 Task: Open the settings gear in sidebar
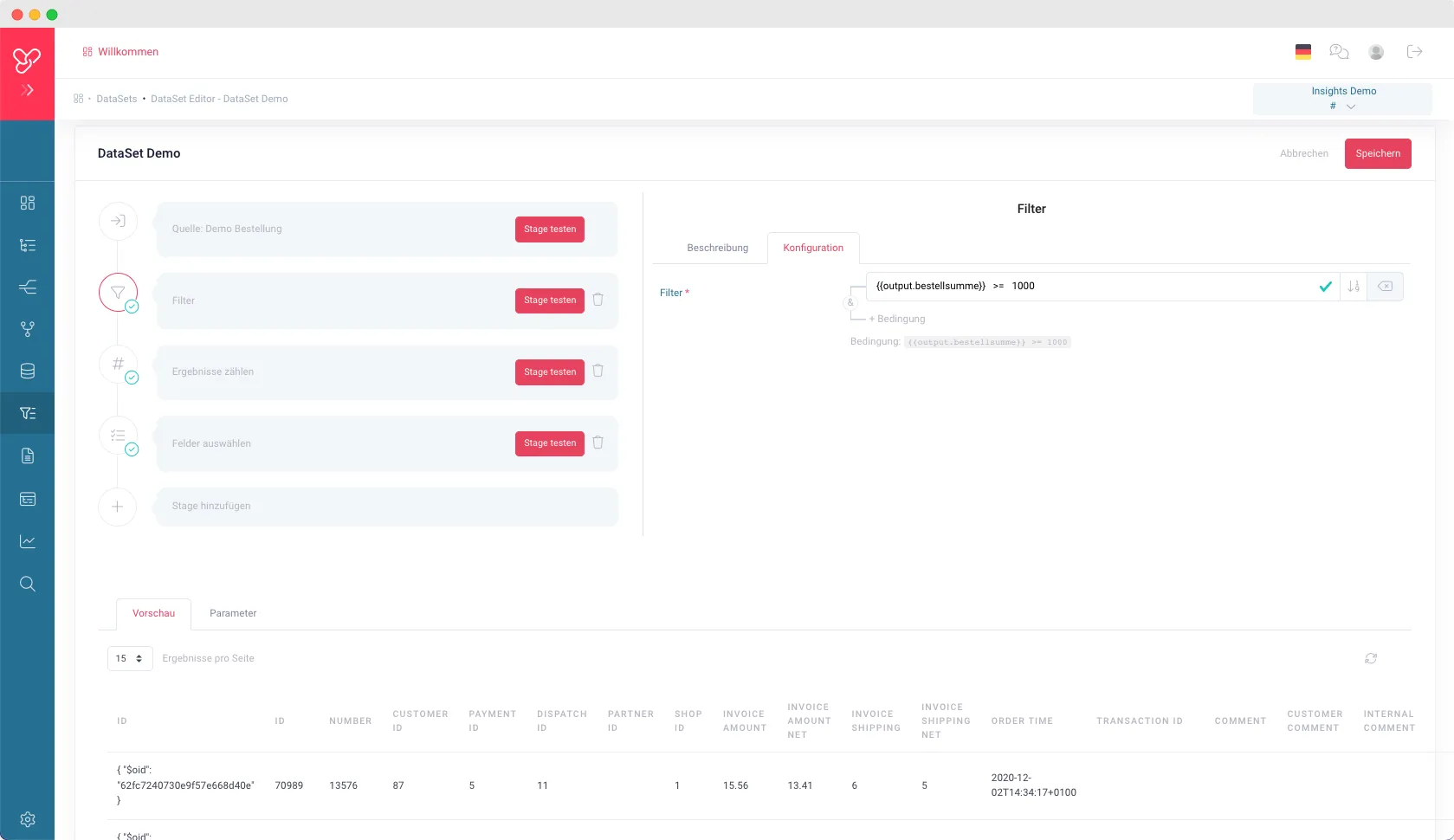pyautogui.click(x=28, y=819)
